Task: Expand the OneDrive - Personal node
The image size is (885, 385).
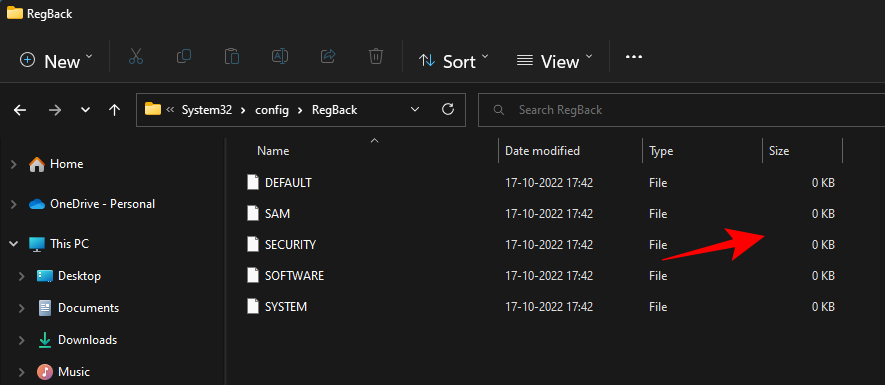Action: click(14, 204)
